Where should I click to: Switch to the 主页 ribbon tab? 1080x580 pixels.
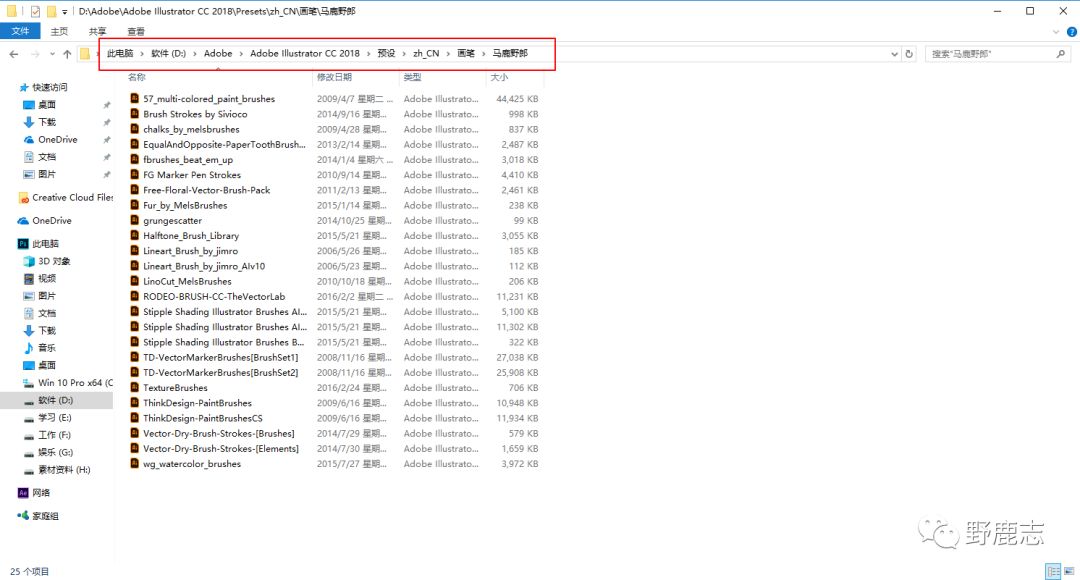pyautogui.click(x=59, y=31)
